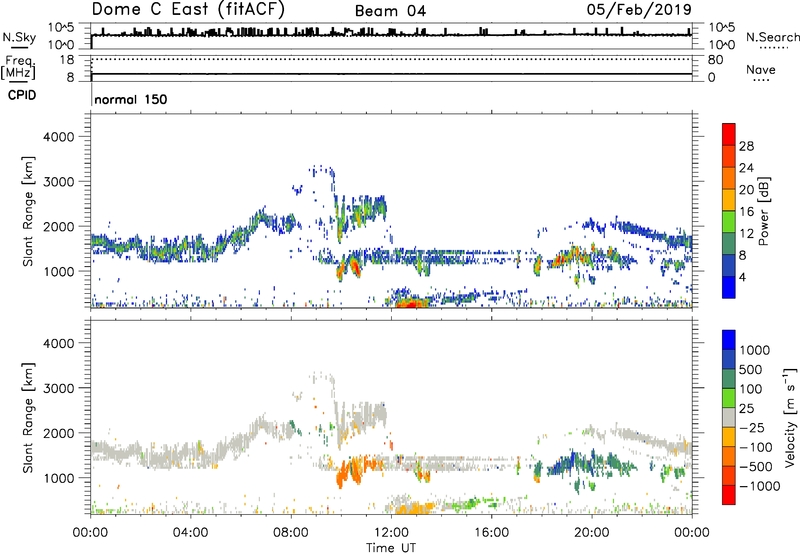
Task: Click the '20:00' time axis tick label
Action: pyautogui.click(x=591, y=533)
